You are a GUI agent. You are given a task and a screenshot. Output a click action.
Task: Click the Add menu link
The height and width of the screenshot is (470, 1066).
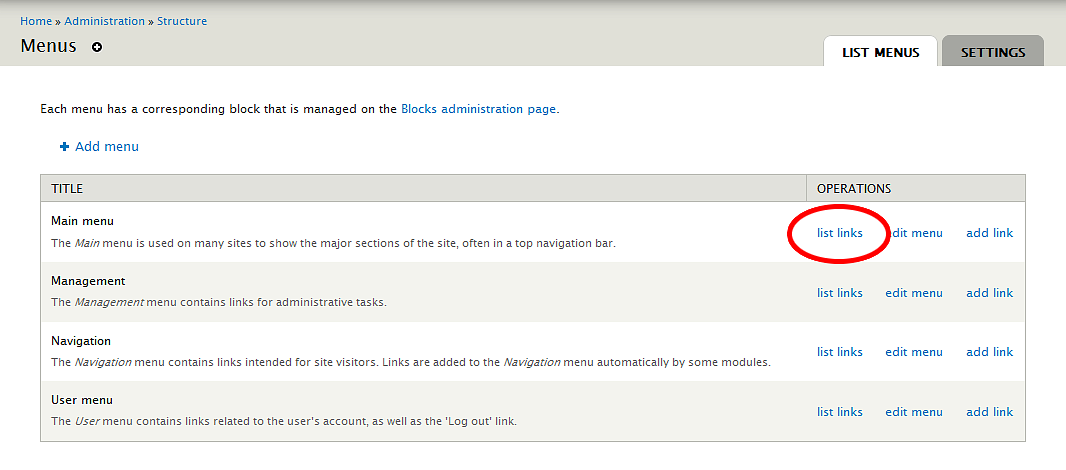click(107, 146)
